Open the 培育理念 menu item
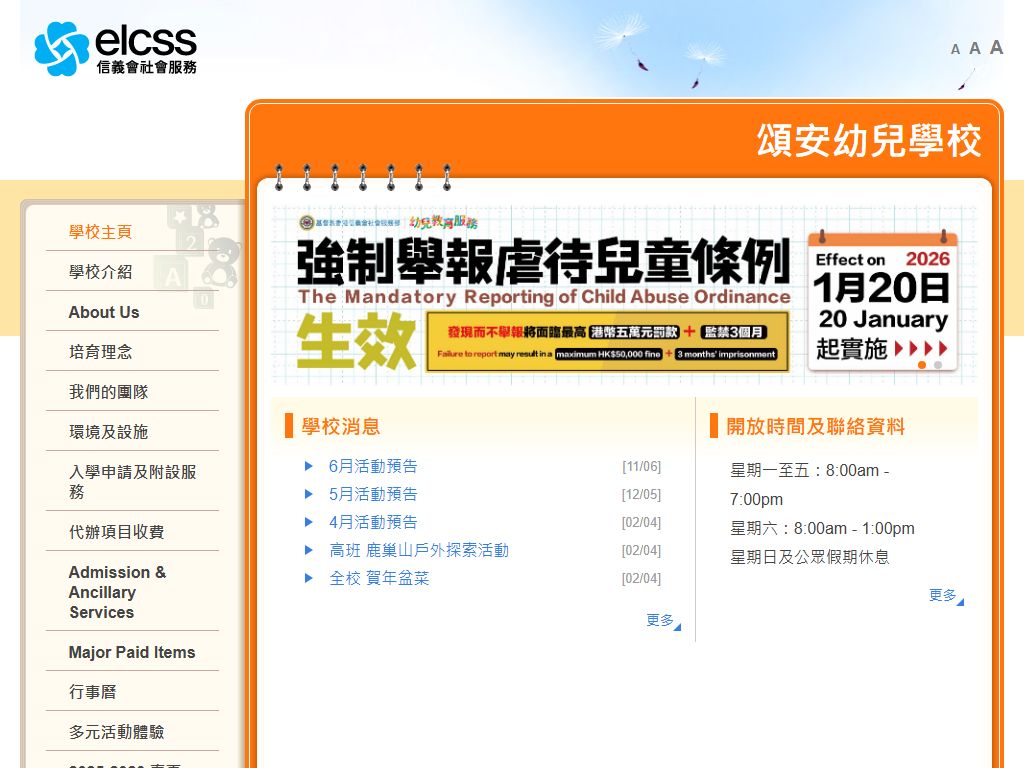The image size is (1024, 768). point(101,352)
